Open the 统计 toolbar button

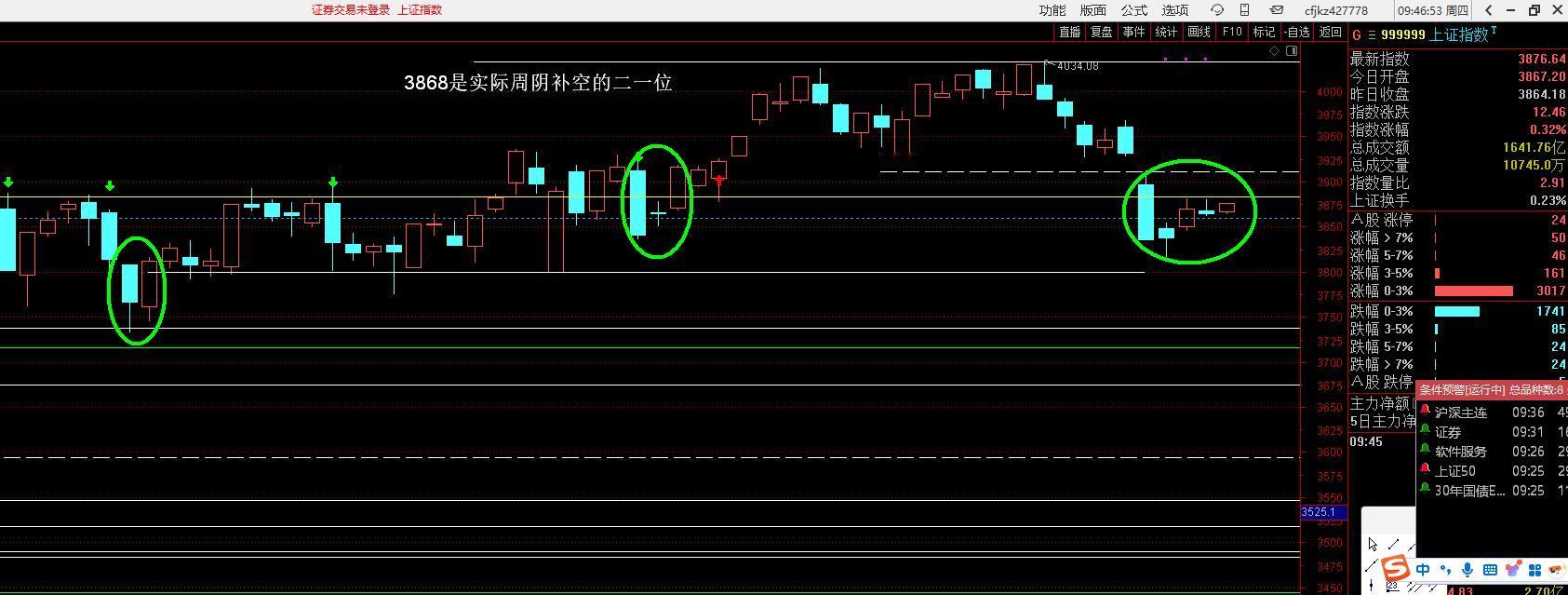(x=1166, y=32)
